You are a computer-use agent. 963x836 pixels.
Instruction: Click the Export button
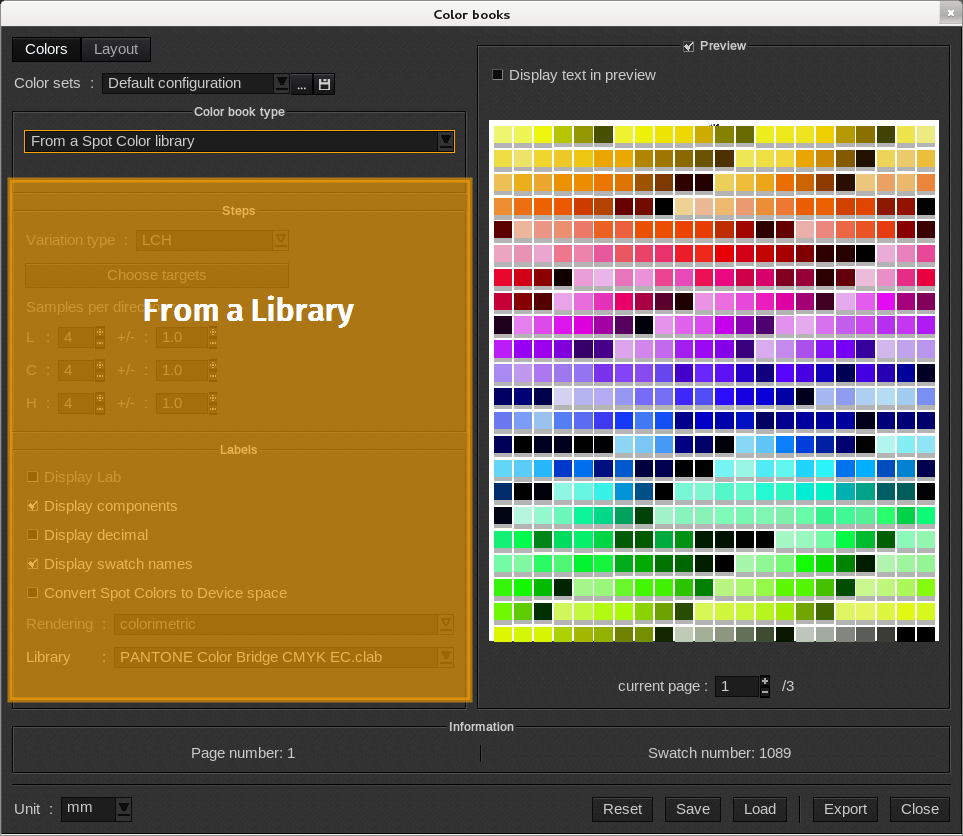point(845,809)
